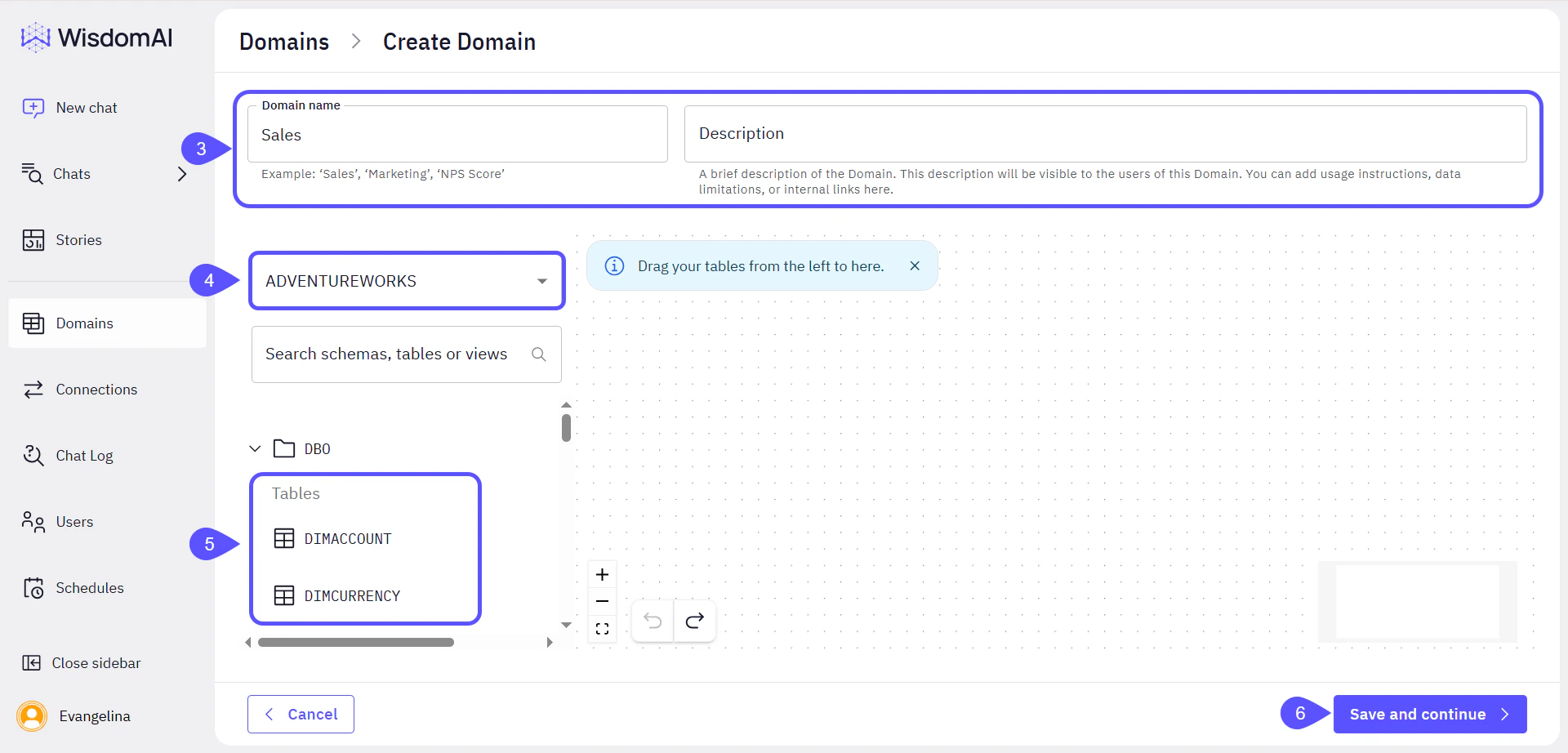This screenshot has width=1568, height=753.
Task: Click Save and continue
Action: [x=1428, y=714]
